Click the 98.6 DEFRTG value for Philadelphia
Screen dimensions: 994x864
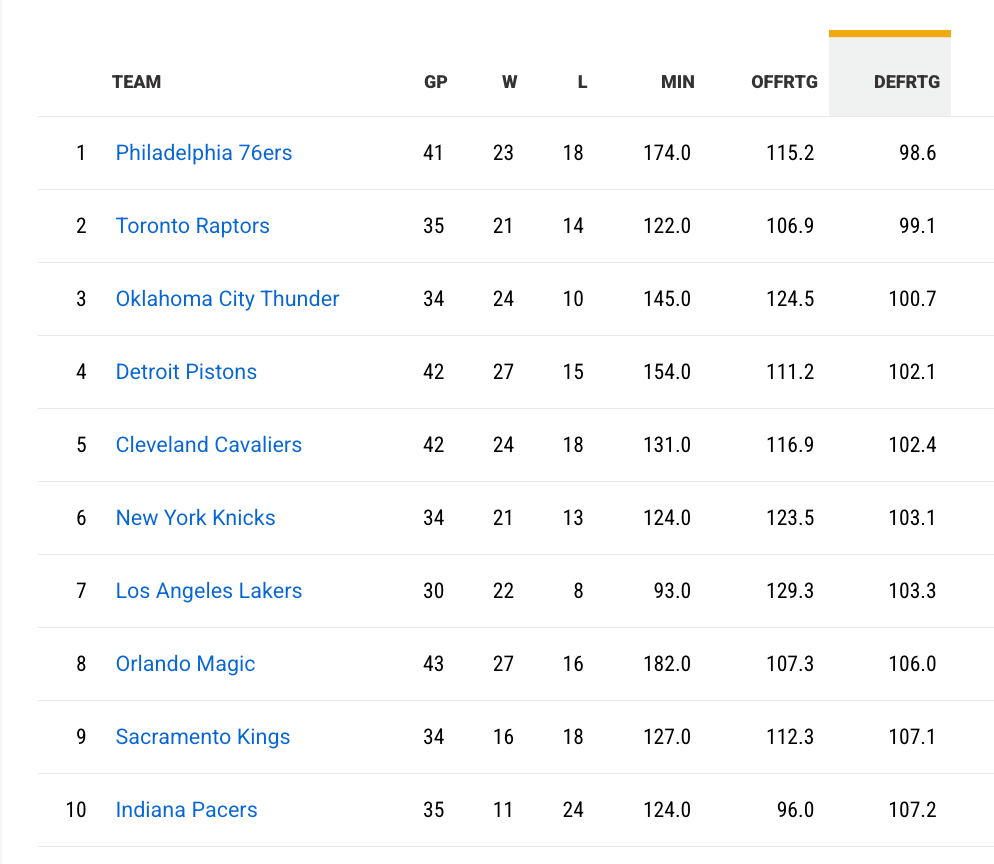(917, 153)
